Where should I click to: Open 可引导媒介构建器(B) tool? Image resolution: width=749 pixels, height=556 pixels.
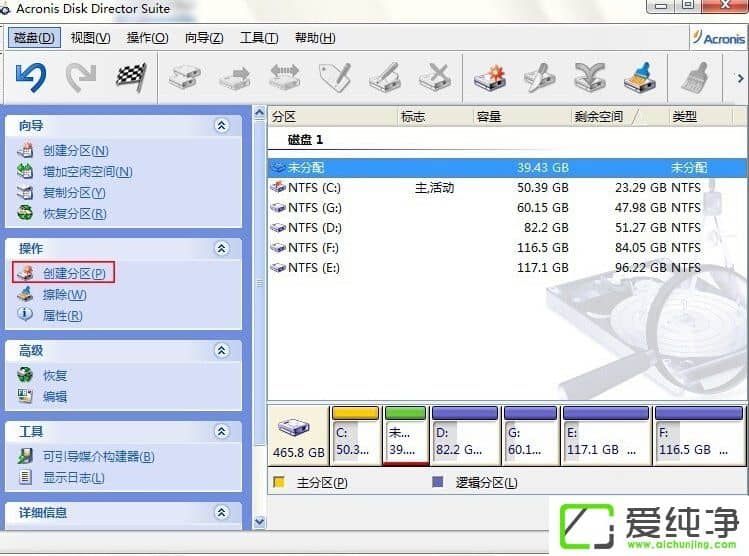(x=98, y=457)
